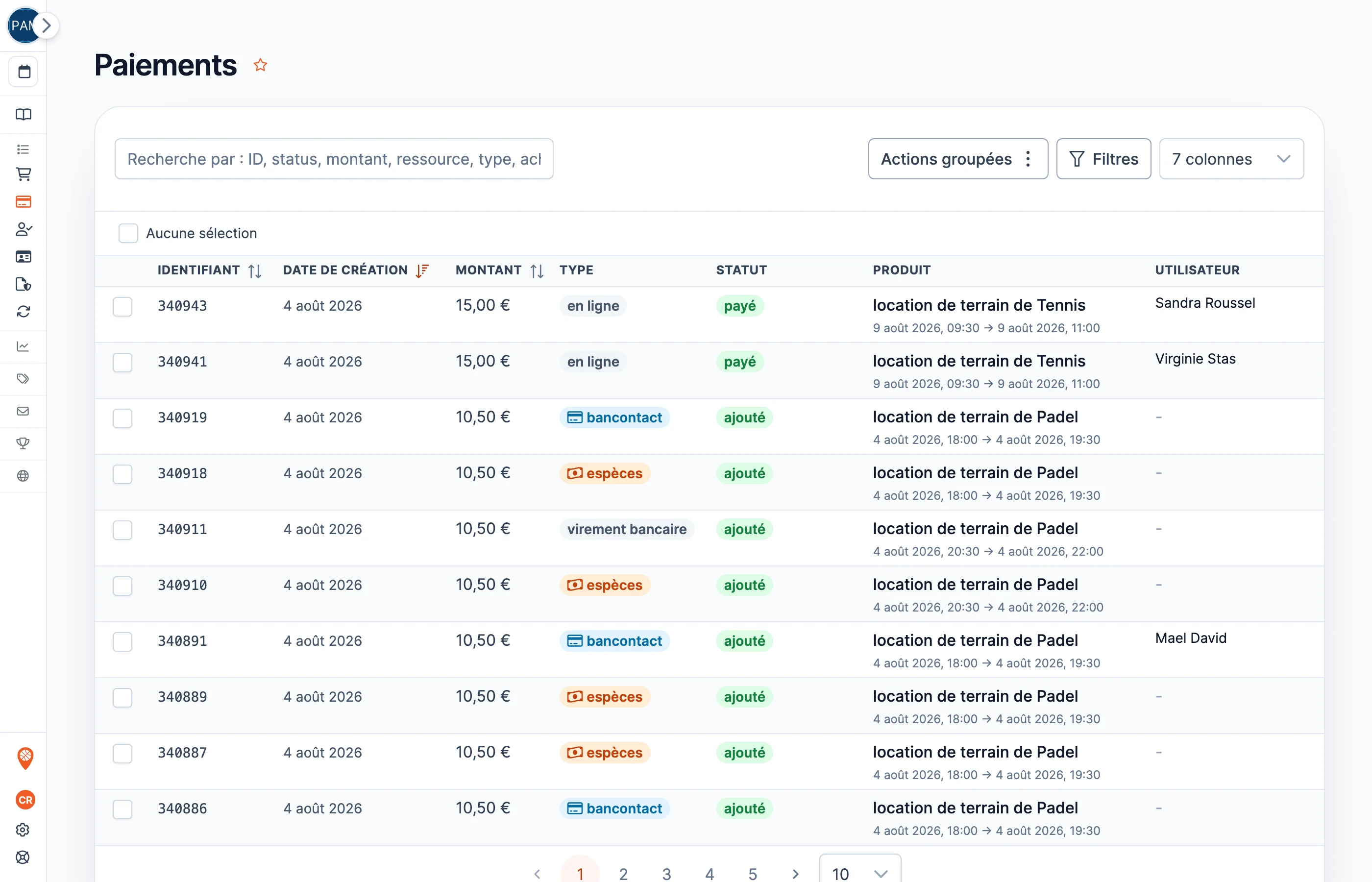Open the bulleted list icon in sidebar
This screenshot has width=1372, height=882.
click(x=24, y=149)
